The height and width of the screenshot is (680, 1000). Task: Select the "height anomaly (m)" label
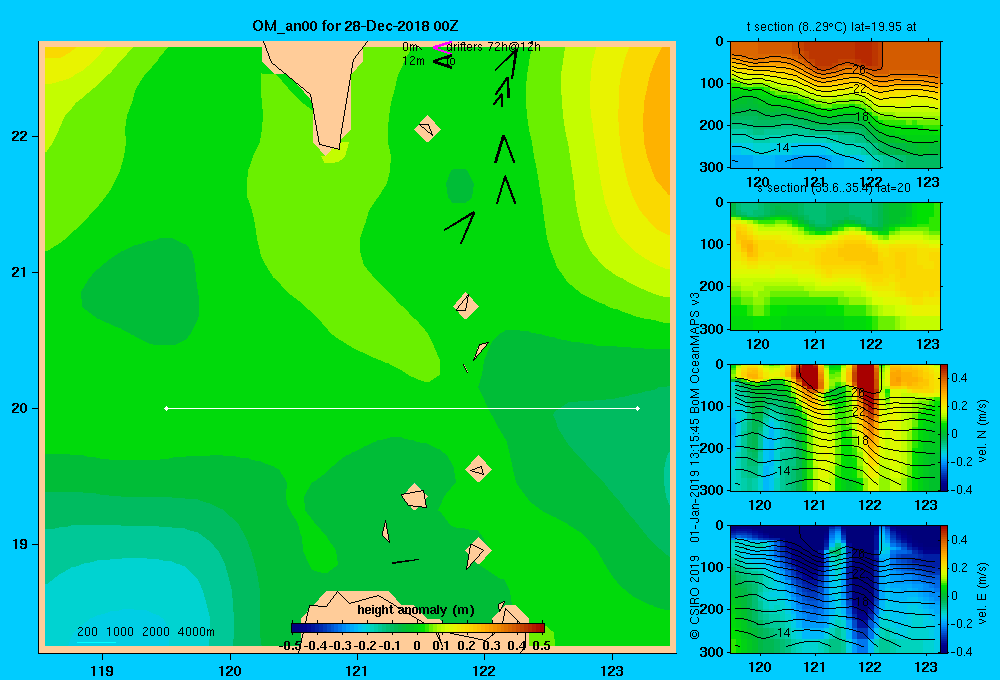(416, 610)
